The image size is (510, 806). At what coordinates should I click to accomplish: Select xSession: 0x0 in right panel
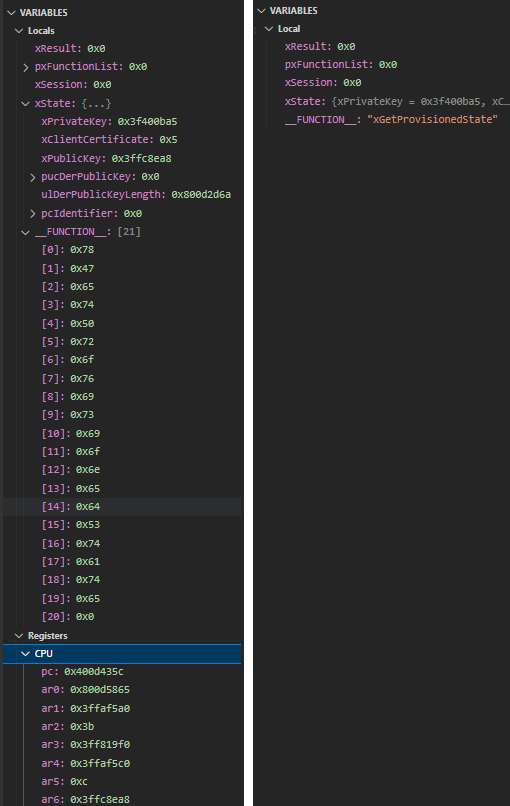tap(323, 82)
